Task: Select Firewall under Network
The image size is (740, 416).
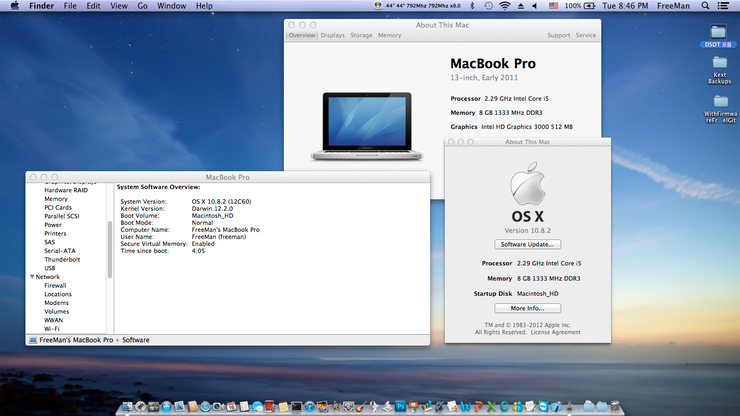Action: 55,285
